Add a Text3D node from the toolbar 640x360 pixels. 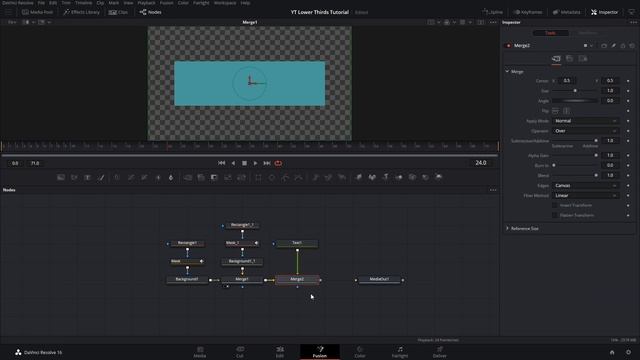click(386, 177)
